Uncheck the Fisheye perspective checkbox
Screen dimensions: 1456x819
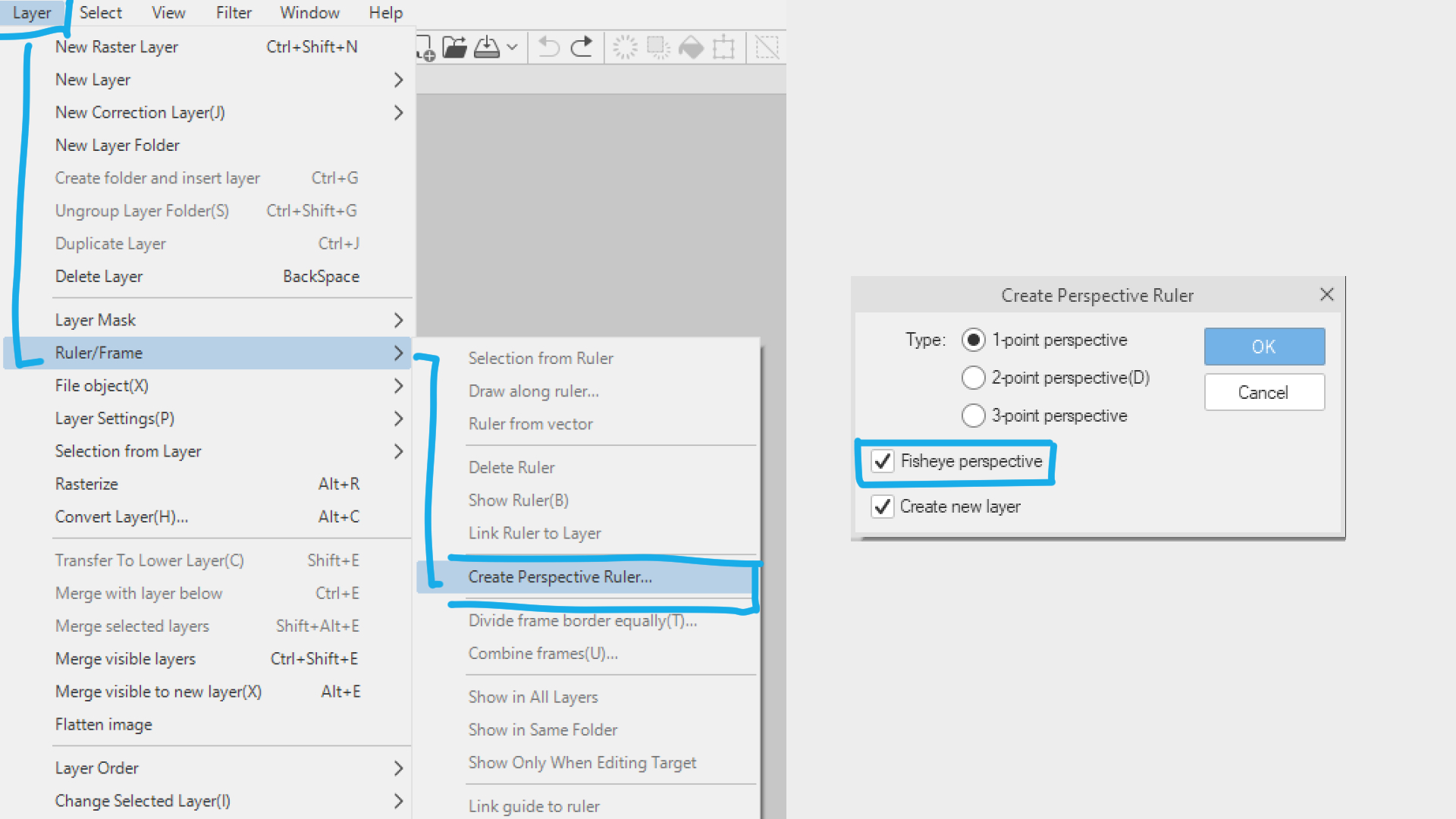click(882, 461)
